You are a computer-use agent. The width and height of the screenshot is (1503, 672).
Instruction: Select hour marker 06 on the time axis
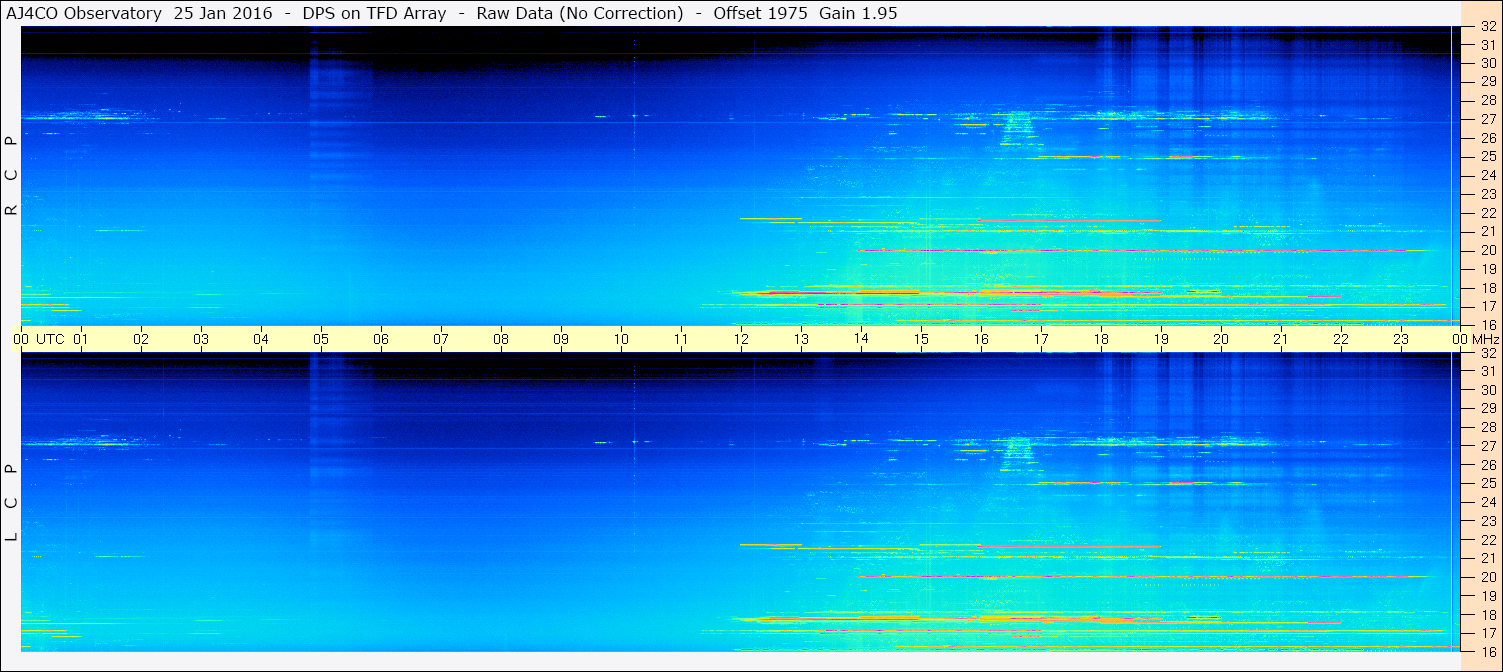coord(381,339)
